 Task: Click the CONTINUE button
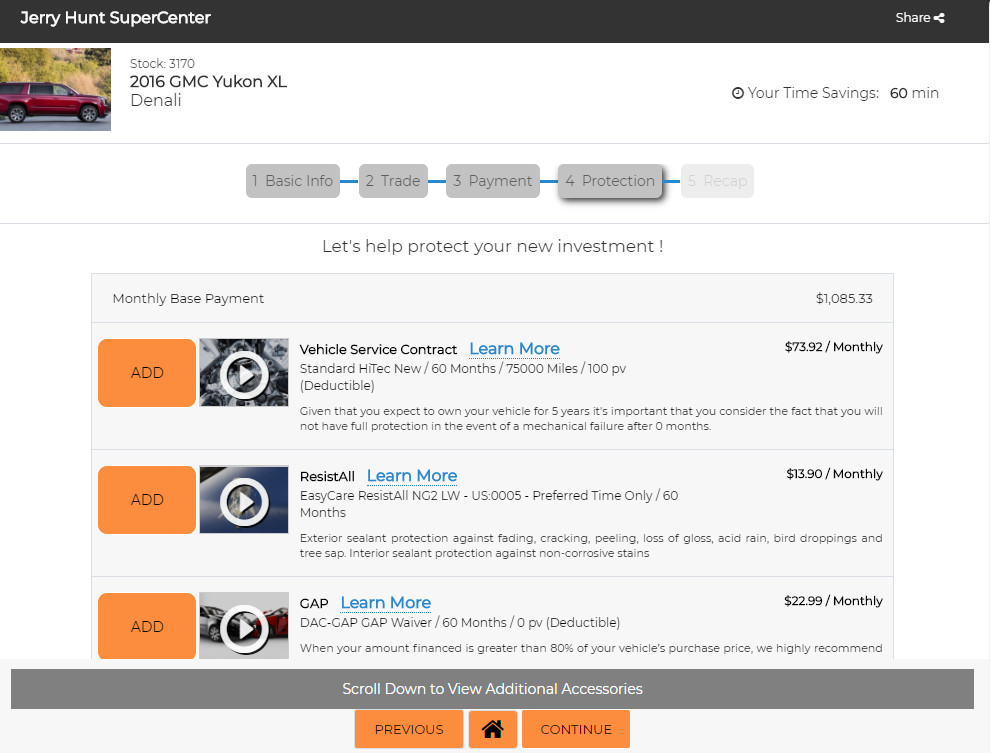576,729
